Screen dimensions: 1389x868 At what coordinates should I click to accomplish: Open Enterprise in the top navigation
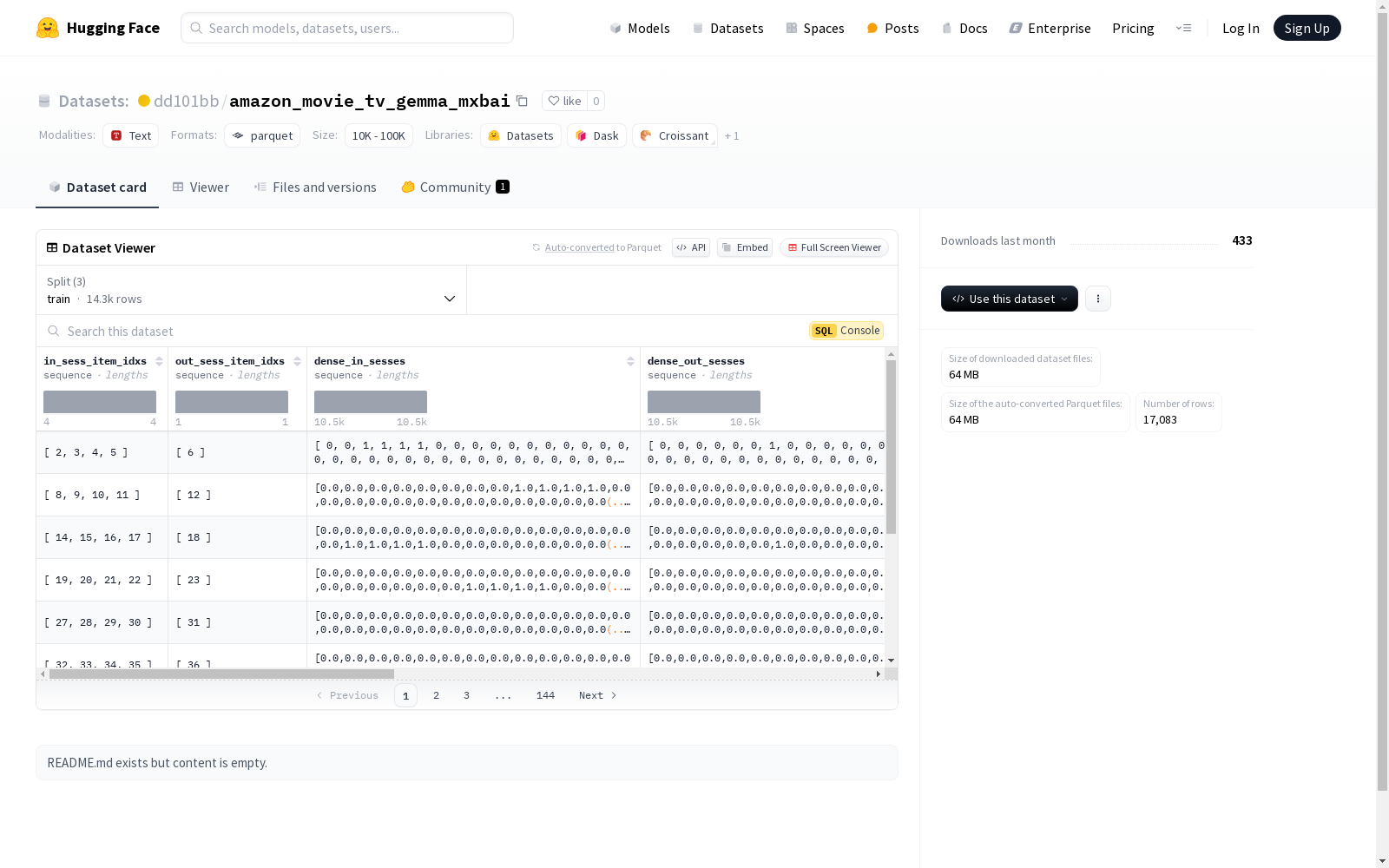(1050, 28)
